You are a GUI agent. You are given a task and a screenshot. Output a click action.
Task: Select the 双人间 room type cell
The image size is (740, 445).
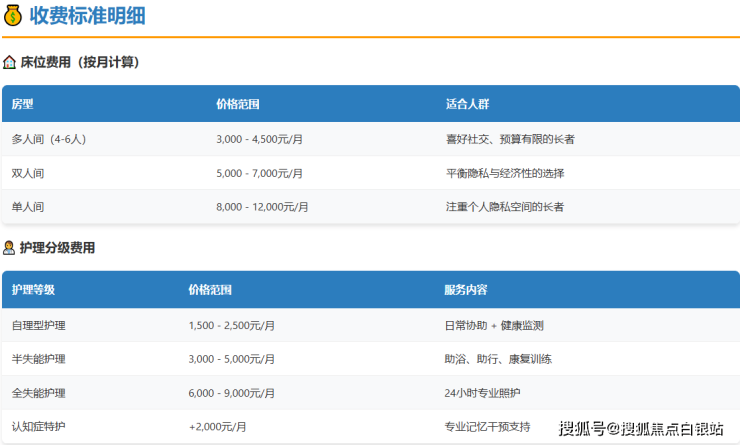[x=28, y=173]
